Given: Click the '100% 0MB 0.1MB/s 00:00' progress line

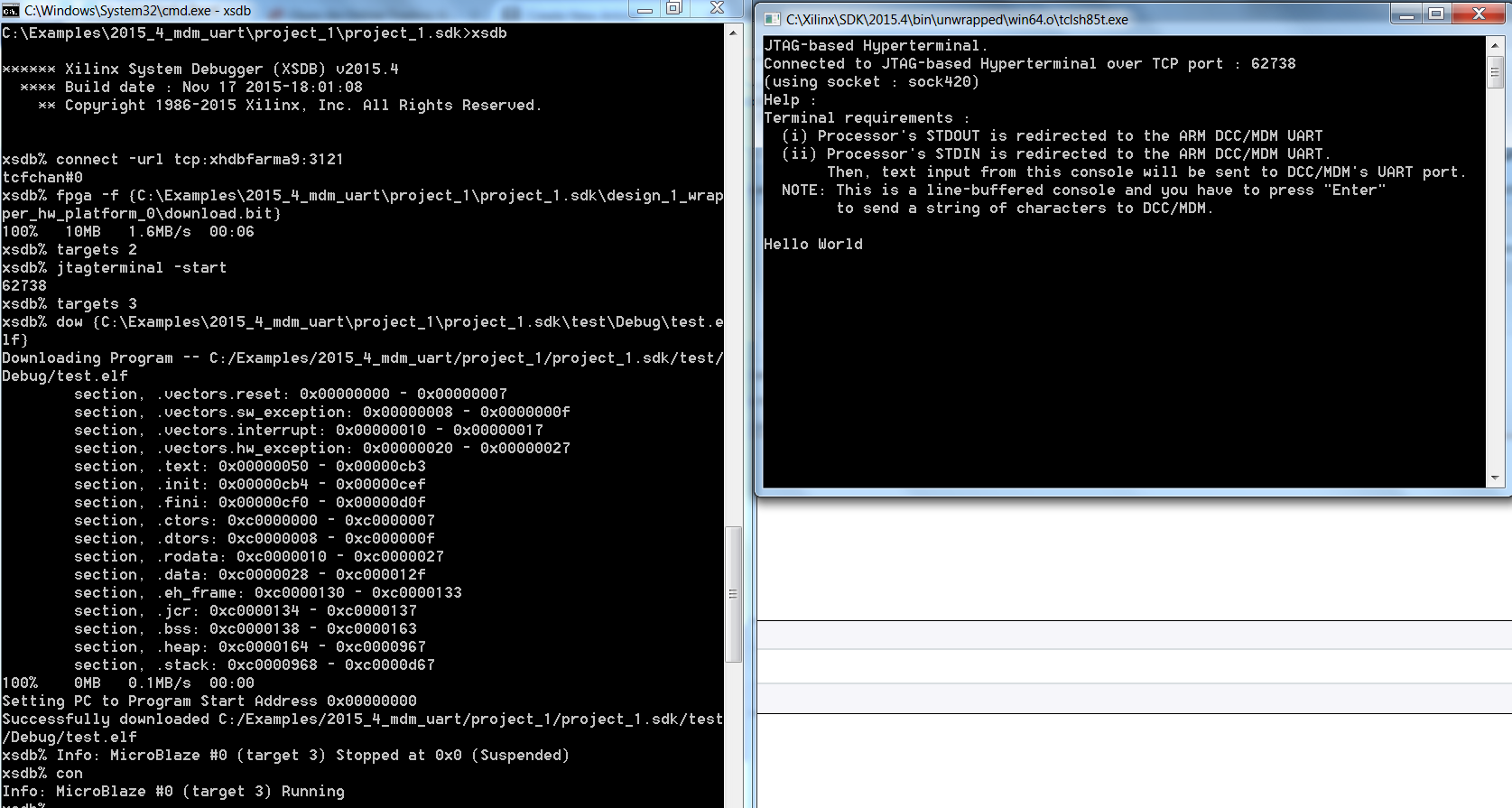Looking at the screenshot, I should click(128, 683).
